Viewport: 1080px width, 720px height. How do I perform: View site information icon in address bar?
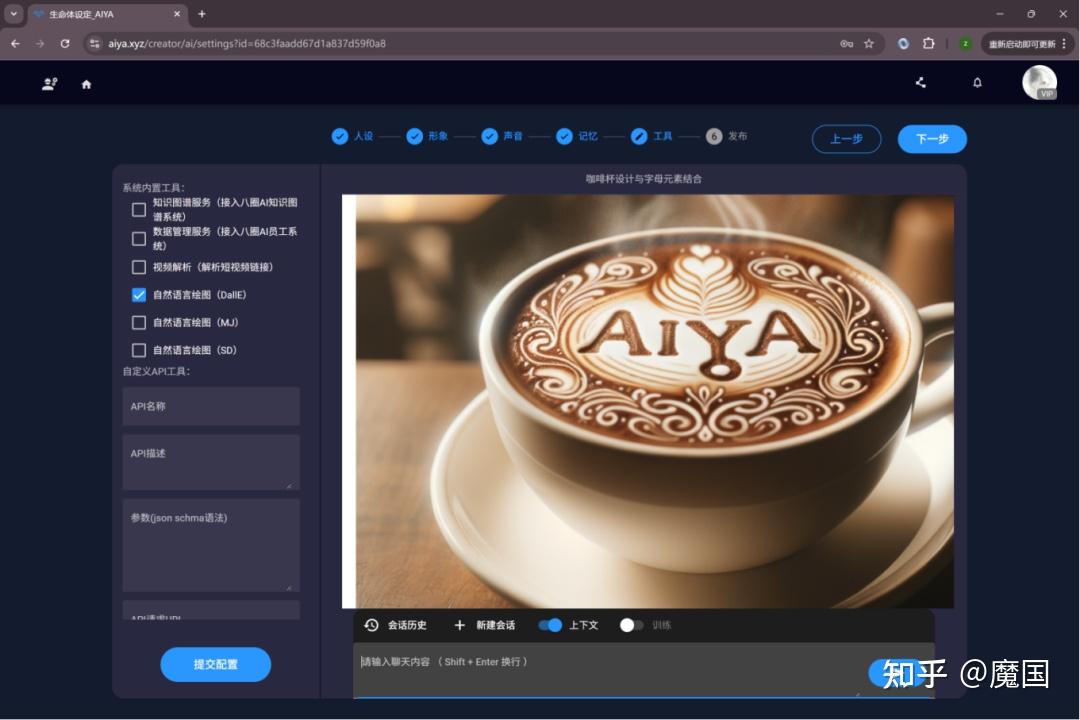point(94,43)
